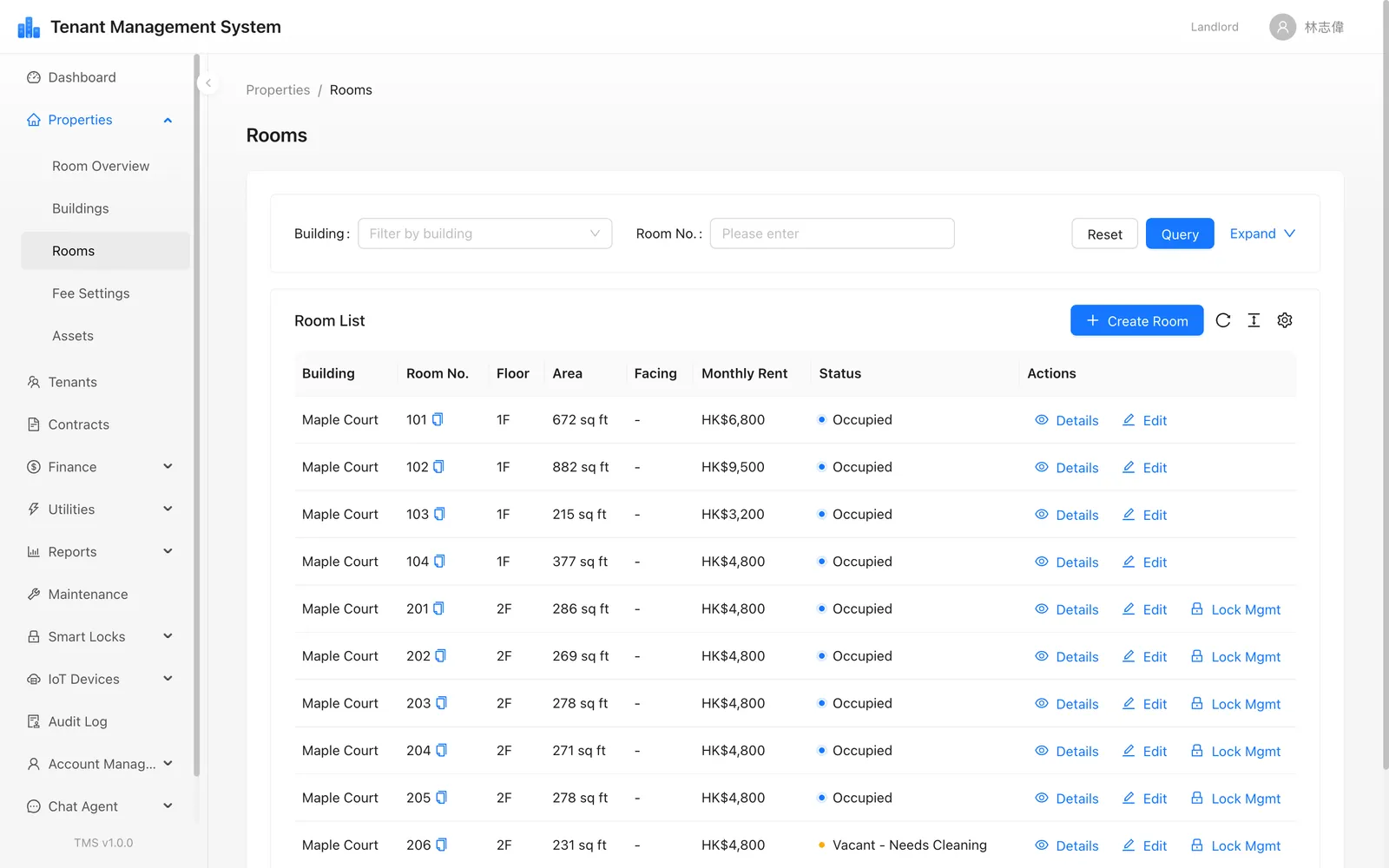Edit room 206
This screenshot has width=1389, height=868.
(1144, 845)
